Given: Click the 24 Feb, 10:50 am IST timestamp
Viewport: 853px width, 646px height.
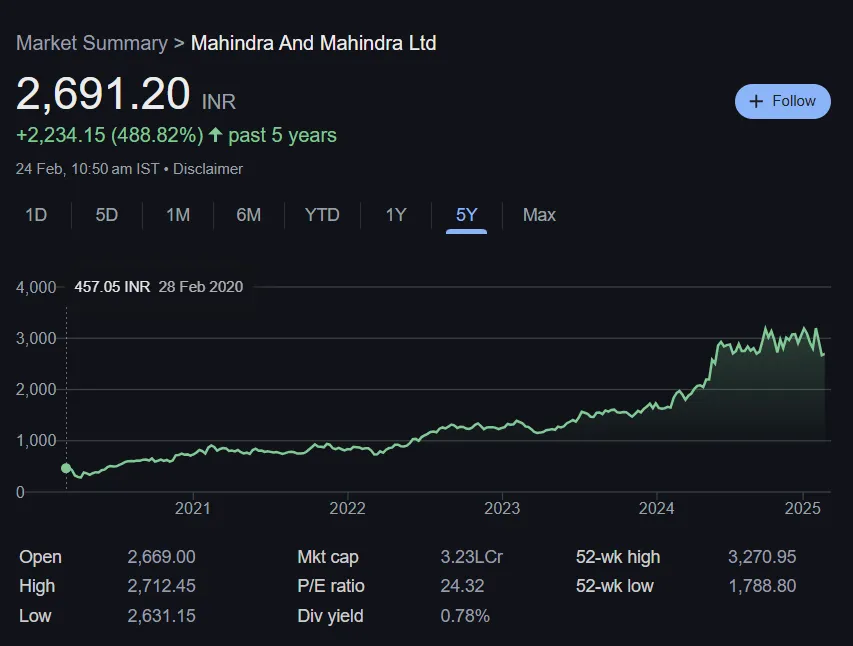Looking at the screenshot, I should (88, 169).
